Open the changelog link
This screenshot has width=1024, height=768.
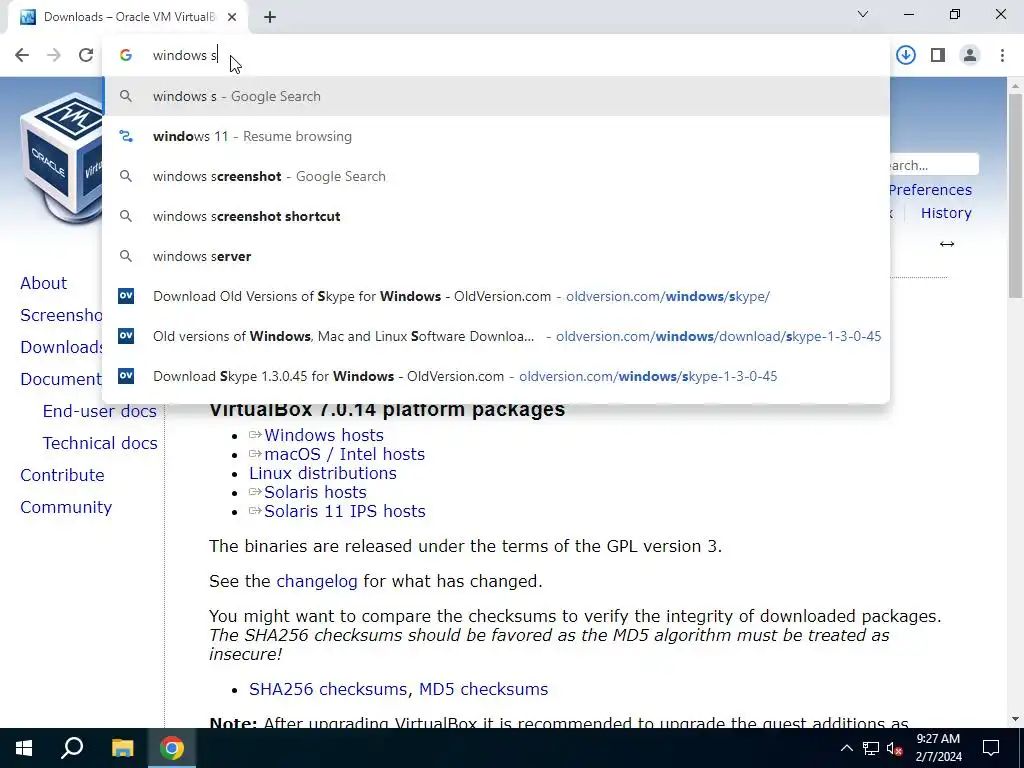pyautogui.click(x=317, y=581)
